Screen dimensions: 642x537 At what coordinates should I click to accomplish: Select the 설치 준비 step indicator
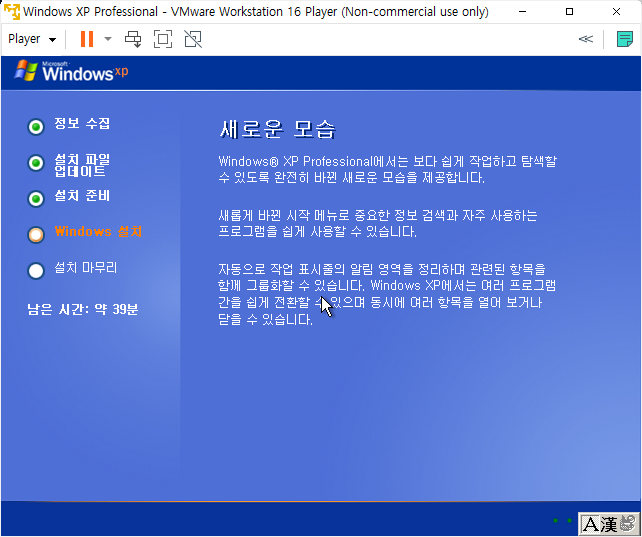pos(36,199)
